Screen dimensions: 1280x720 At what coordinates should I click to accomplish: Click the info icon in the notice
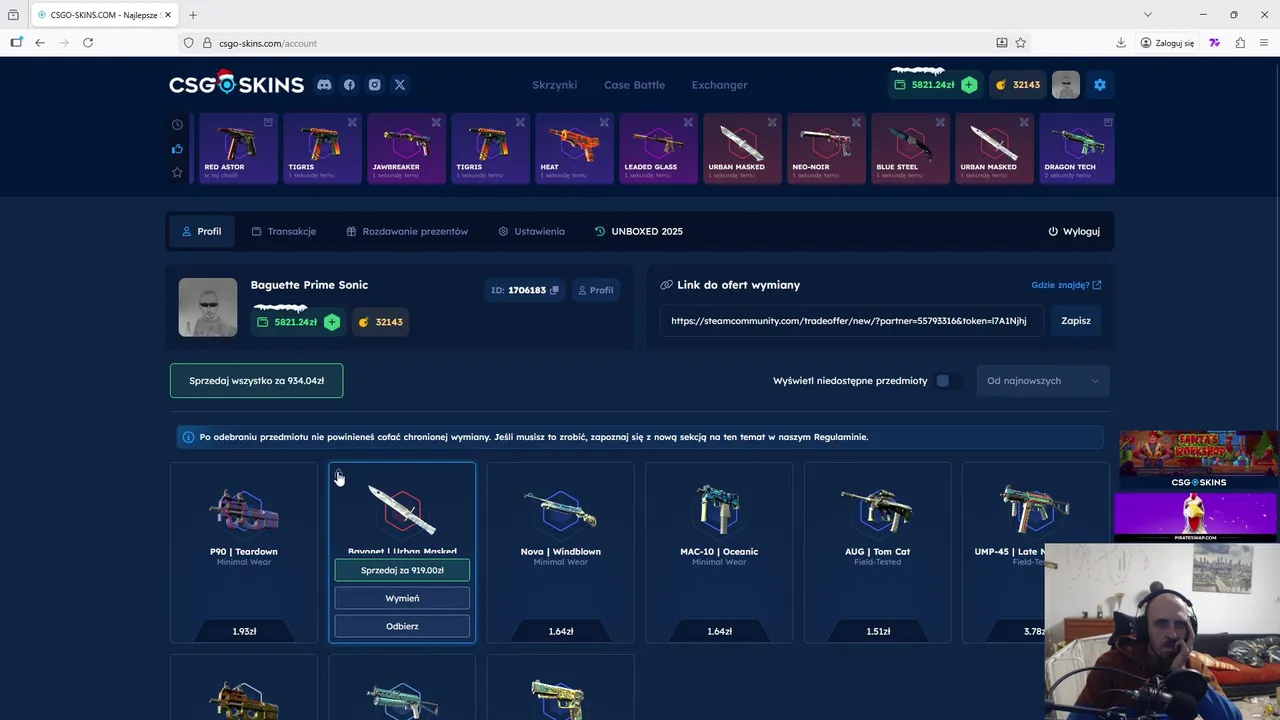[188, 437]
